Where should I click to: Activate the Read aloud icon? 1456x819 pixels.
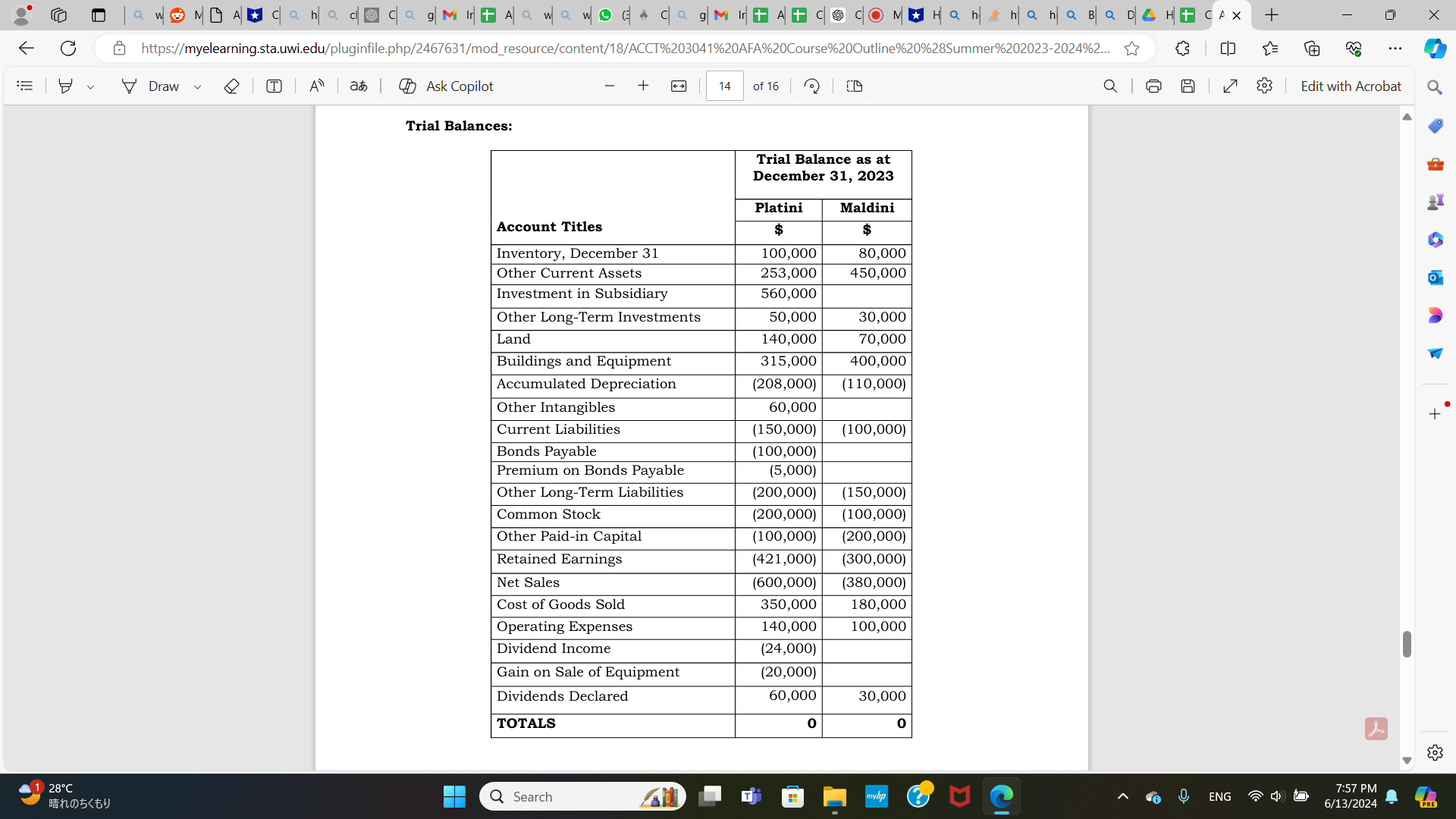click(317, 86)
